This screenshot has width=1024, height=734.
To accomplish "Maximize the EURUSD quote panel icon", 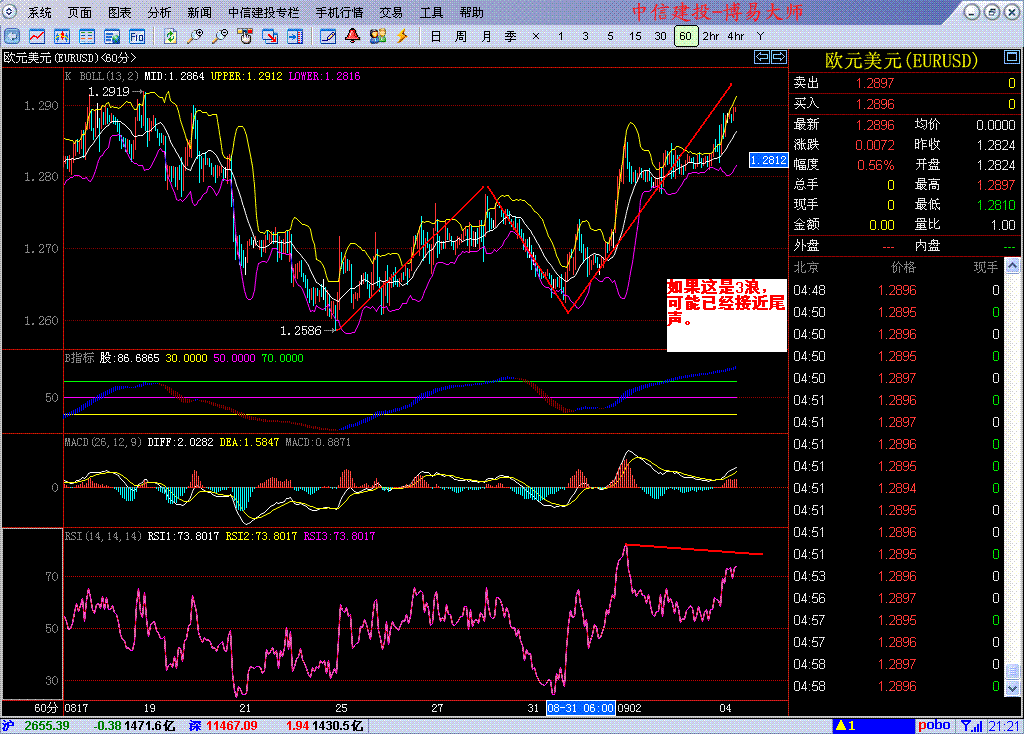I will tap(1012, 57).
